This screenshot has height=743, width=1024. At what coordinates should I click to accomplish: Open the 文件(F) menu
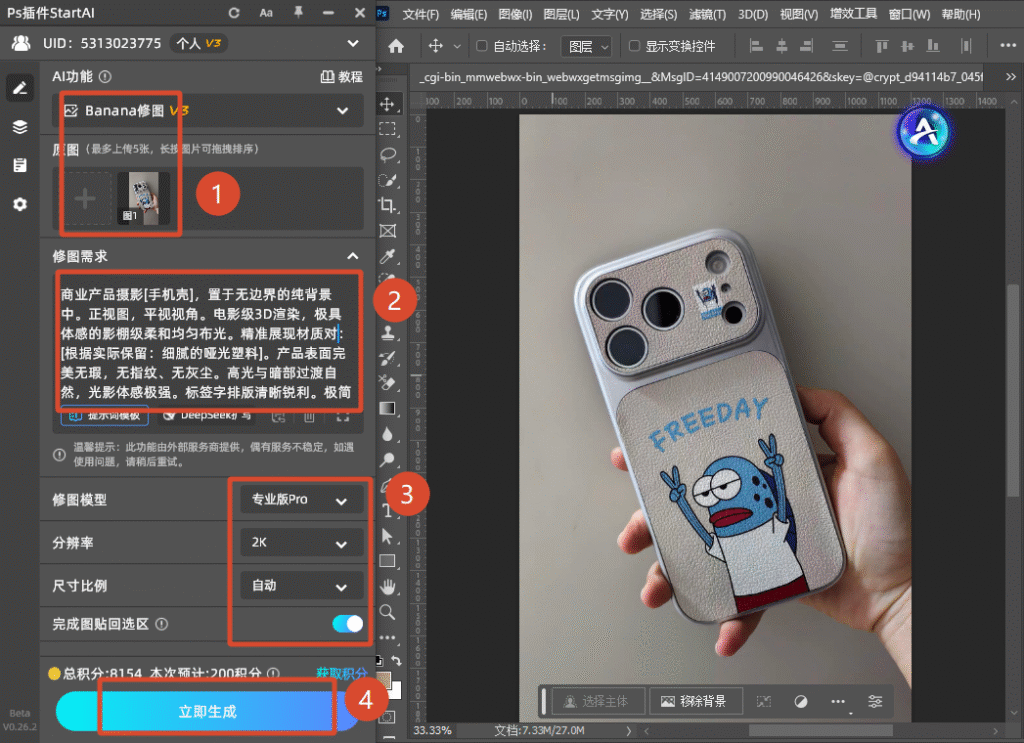(421, 14)
